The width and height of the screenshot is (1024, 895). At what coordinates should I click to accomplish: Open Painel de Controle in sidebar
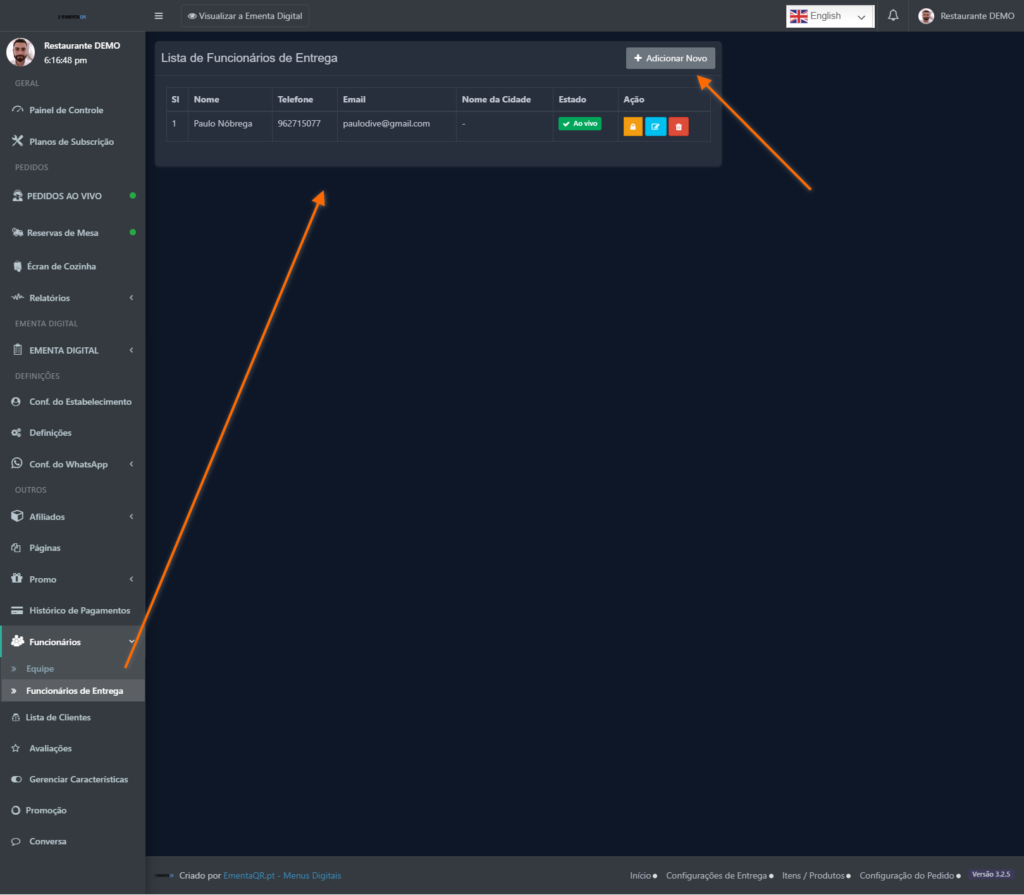click(x=66, y=110)
